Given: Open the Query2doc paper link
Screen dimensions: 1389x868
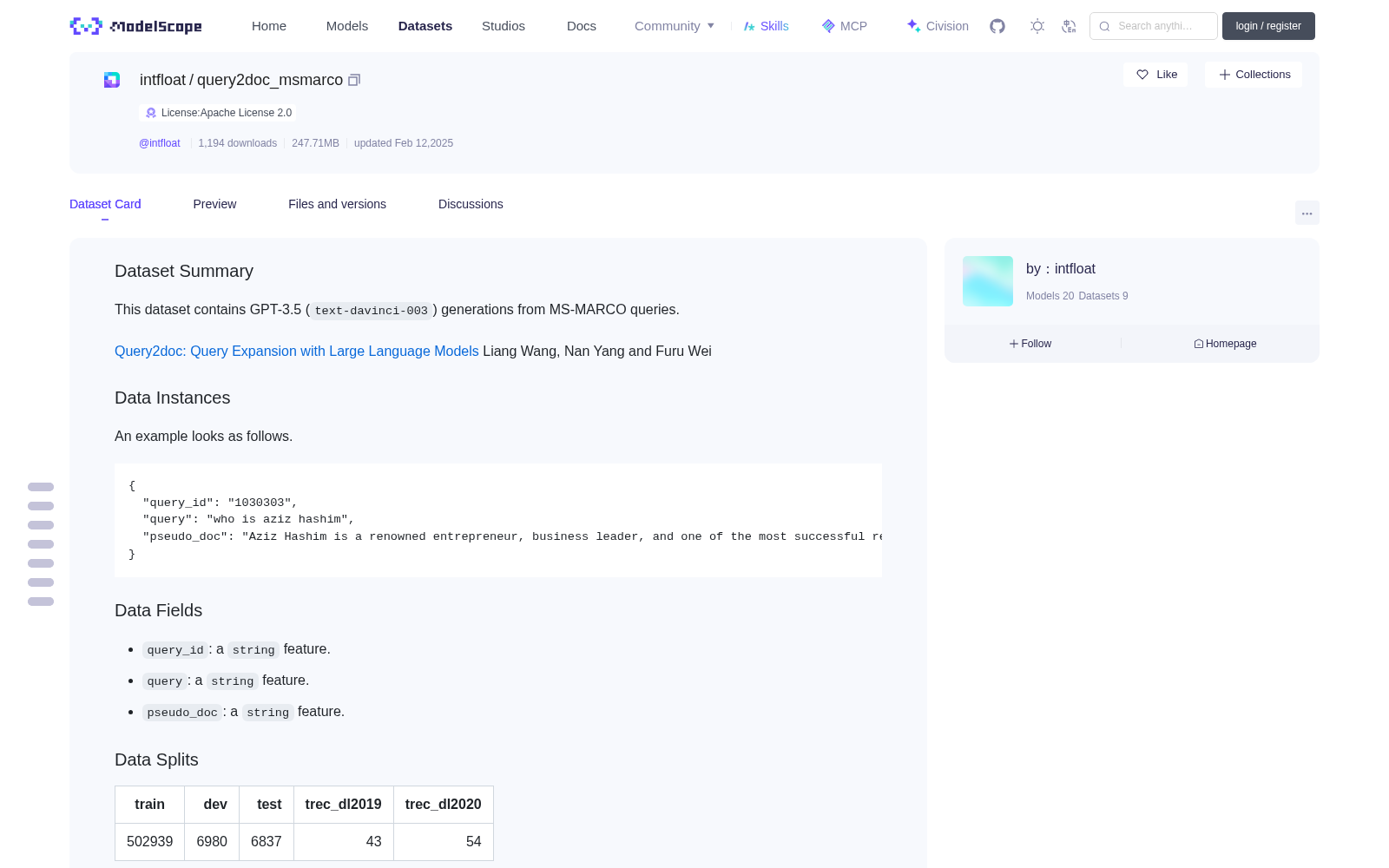Looking at the screenshot, I should click(297, 351).
